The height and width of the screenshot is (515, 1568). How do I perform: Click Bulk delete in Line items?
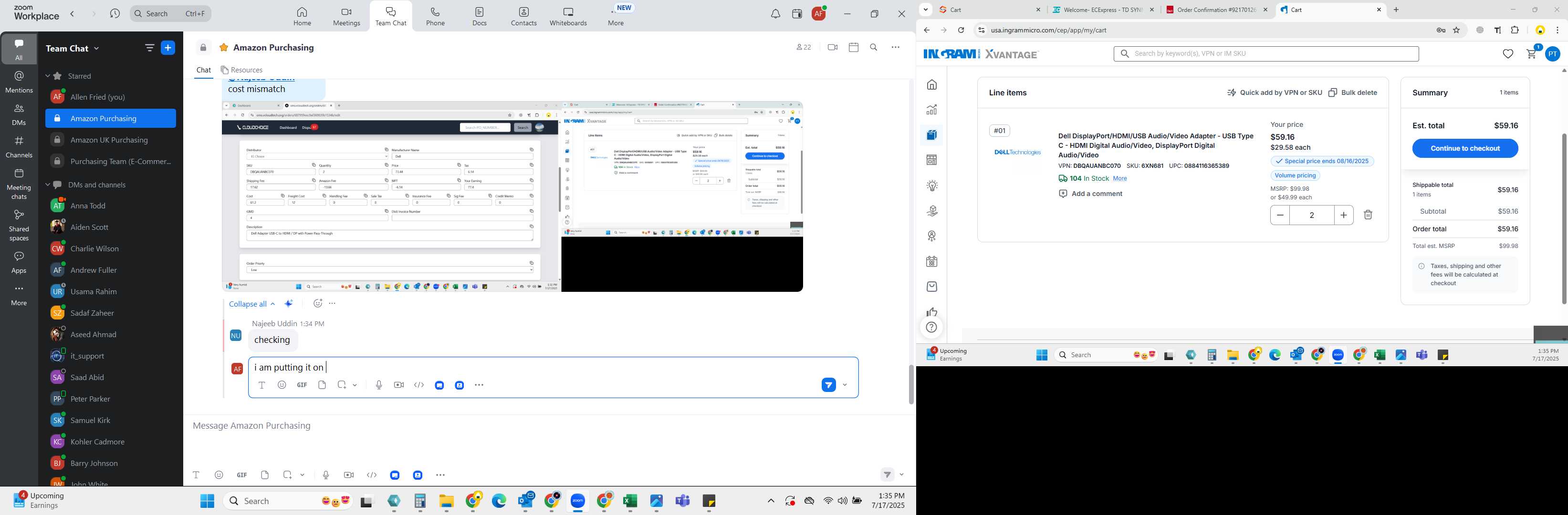pos(1352,93)
